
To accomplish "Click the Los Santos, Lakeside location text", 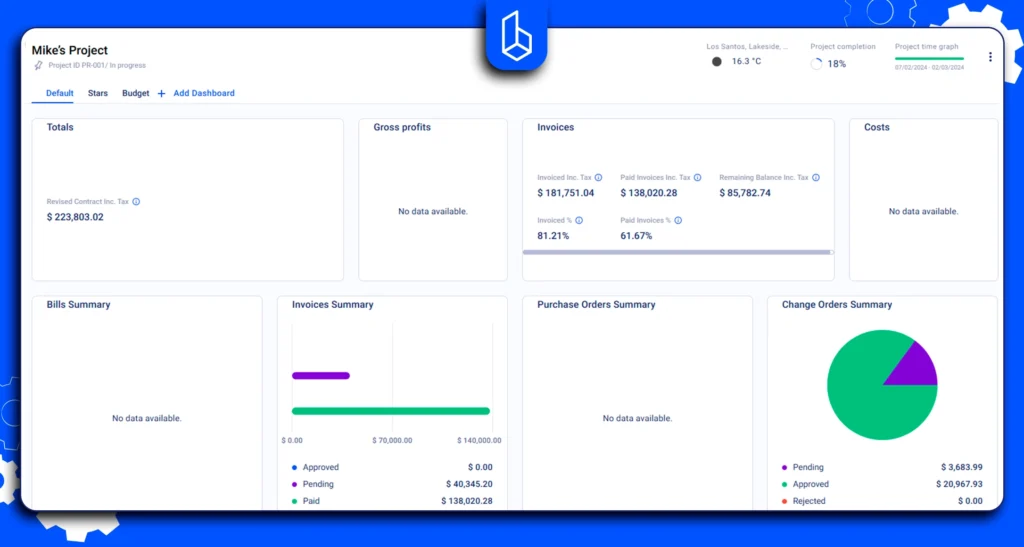I will (x=747, y=47).
